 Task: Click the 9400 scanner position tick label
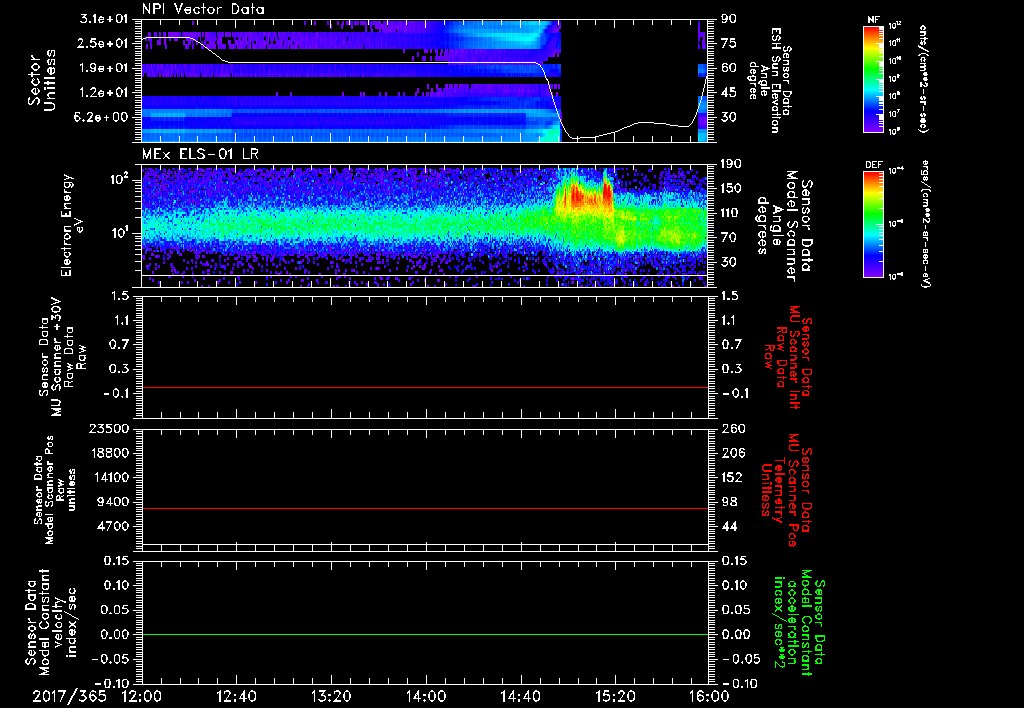pos(114,502)
